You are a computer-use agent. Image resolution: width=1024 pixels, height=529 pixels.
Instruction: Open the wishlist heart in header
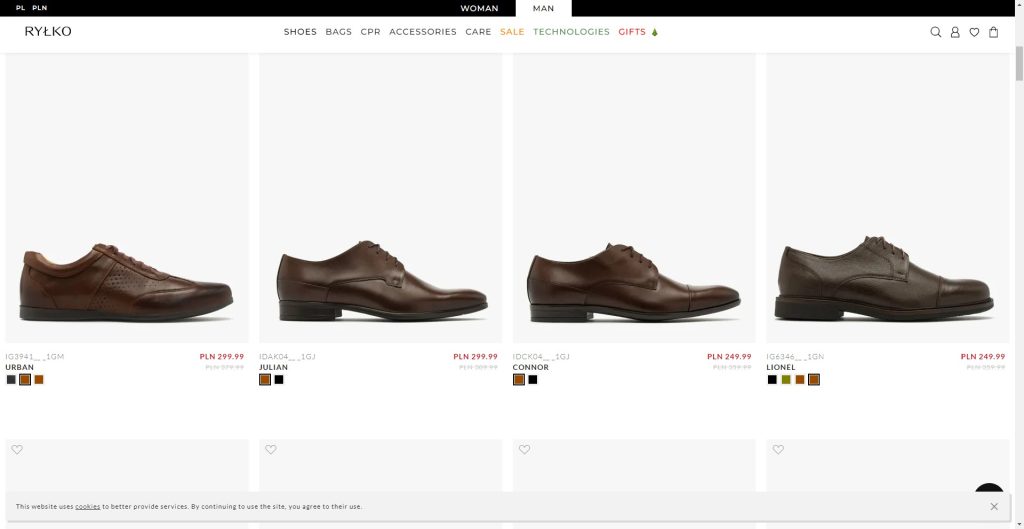974,32
